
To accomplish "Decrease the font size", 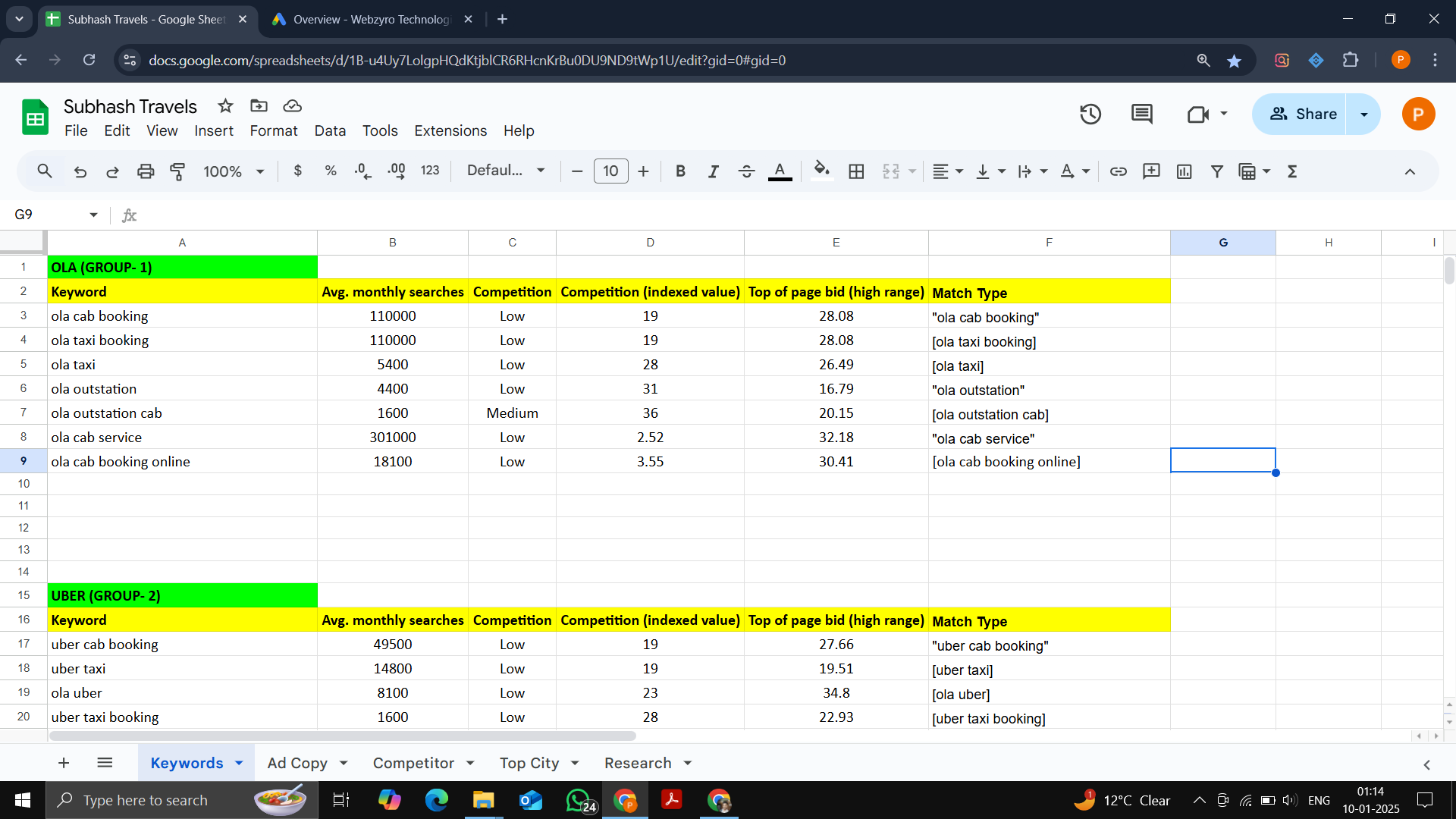I will pyautogui.click(x=577, y=171).
